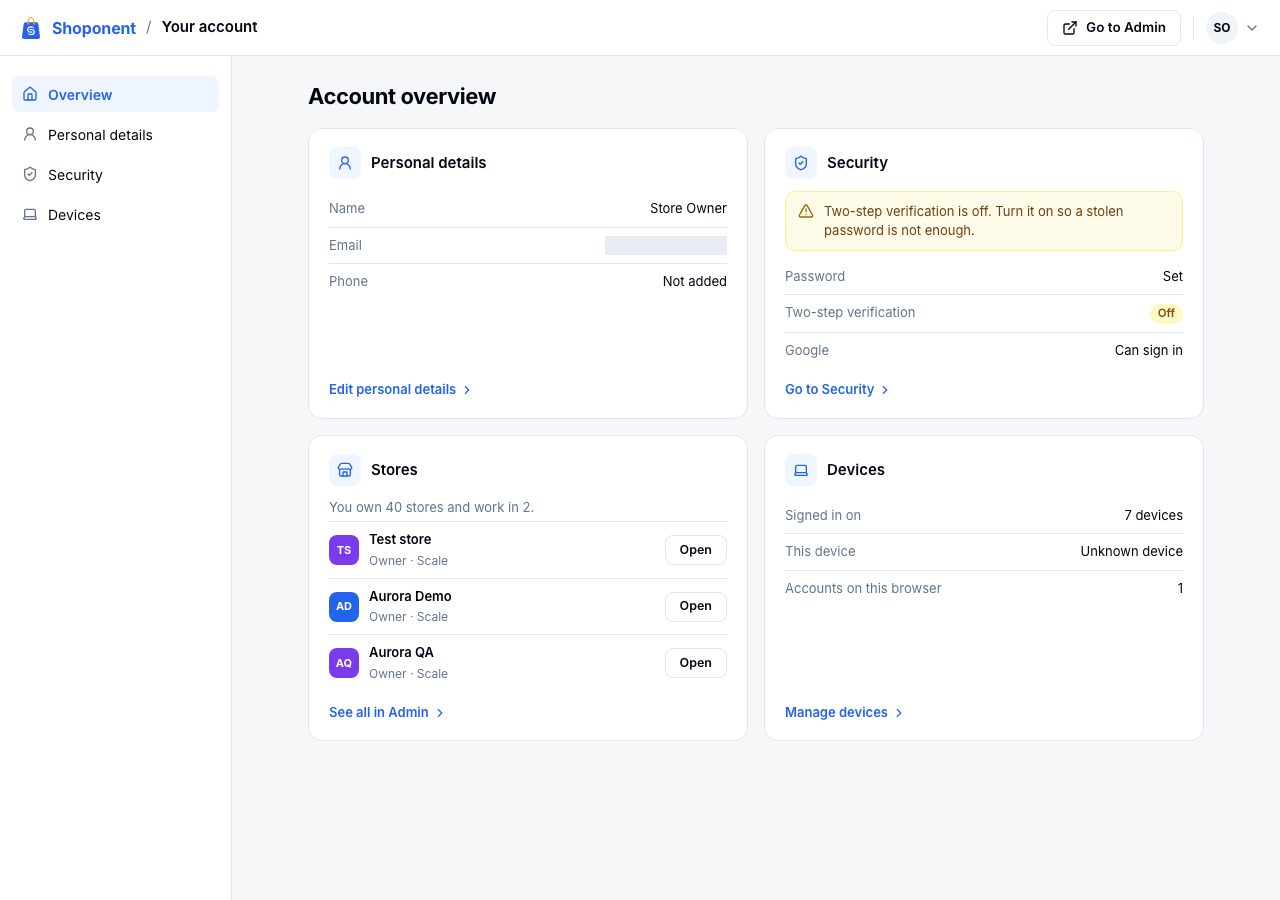Open the Aurora QA store

click(x=696, y=663)
